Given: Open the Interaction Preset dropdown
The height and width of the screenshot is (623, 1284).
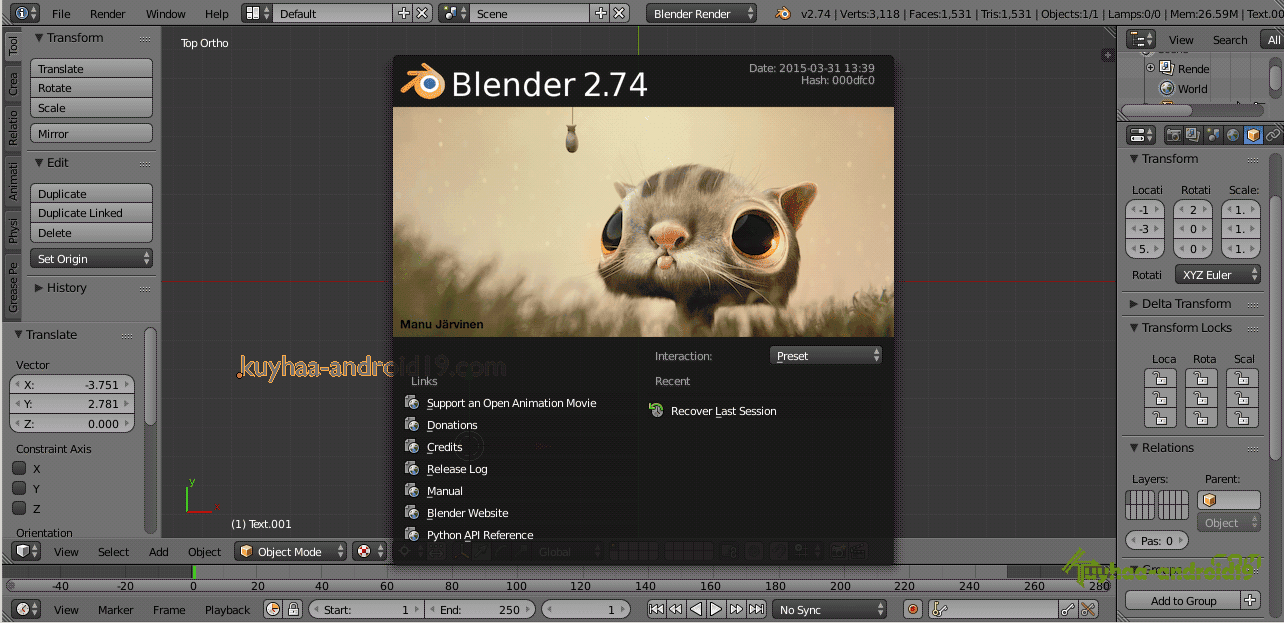Looking at the screenshot, I should tap(826, 355).
